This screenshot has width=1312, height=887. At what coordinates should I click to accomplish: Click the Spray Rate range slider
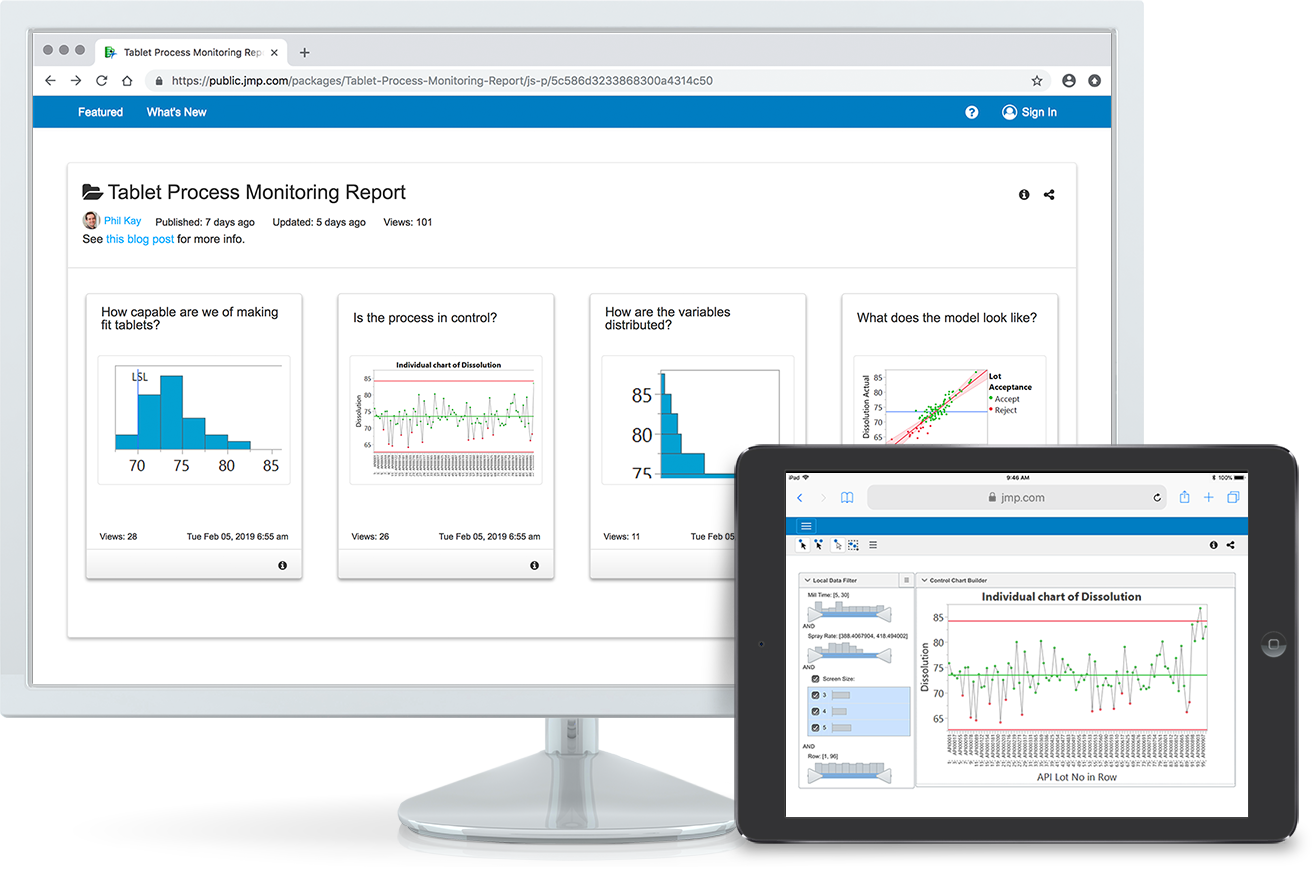click(x=848, y=652)
